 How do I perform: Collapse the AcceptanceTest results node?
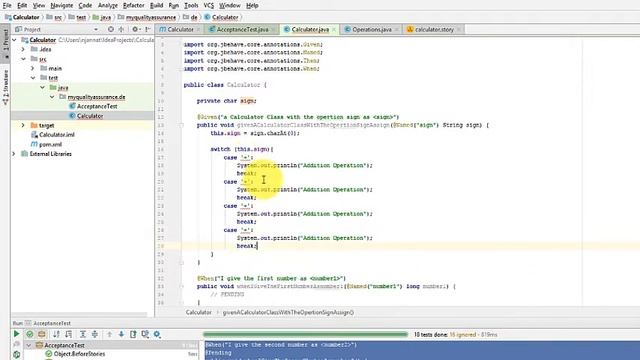pyautogui.click(x=29, y=345)
